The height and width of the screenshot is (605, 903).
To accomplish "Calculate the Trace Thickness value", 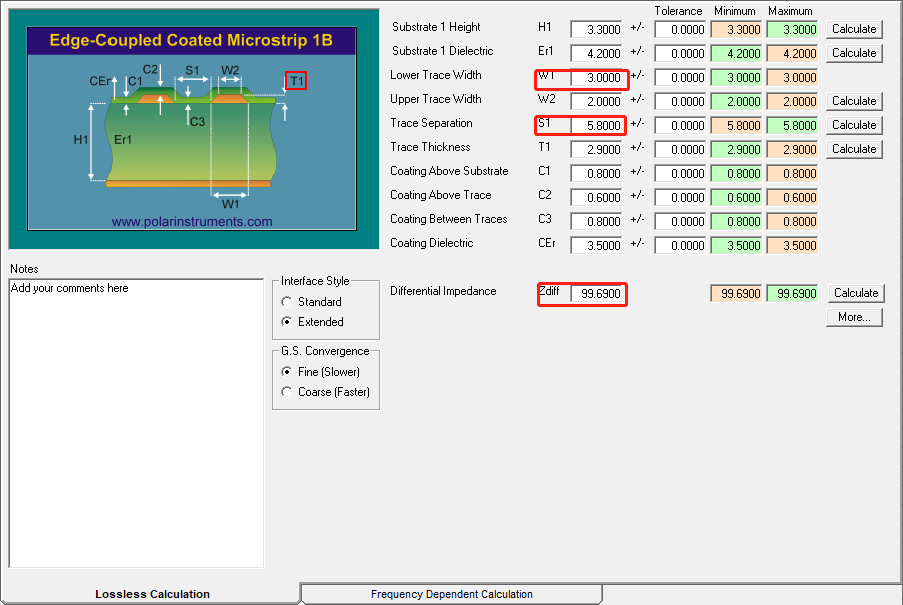I will (854, 149).
